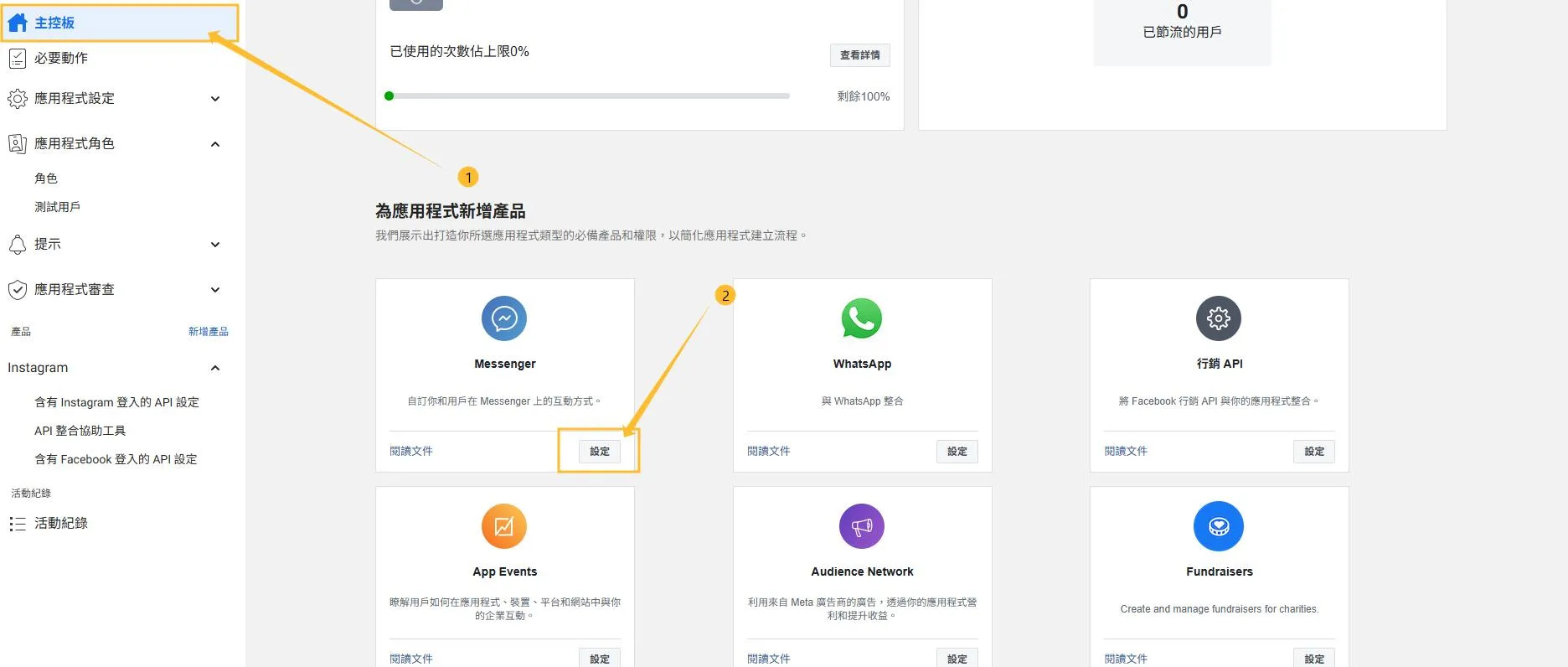
Task: Open 閱讀文件 link for 行銷 API
Action: click(1126, 451)
